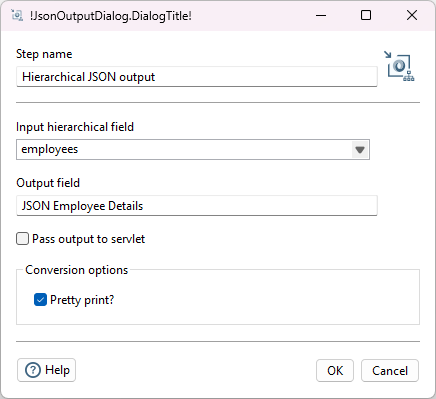Click the question mark help icon
The image size is (436, 399).
33,370
